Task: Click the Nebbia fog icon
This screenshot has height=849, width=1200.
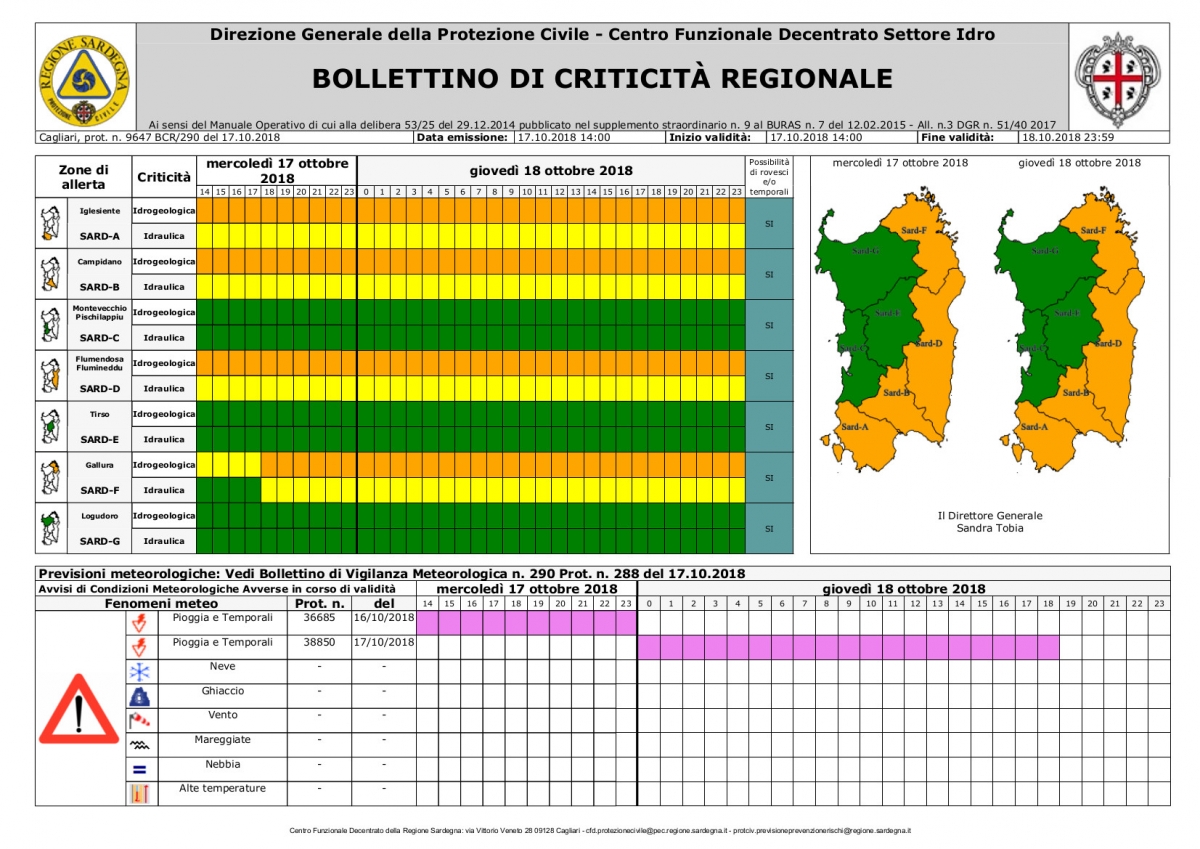Action: pos(139,769)
